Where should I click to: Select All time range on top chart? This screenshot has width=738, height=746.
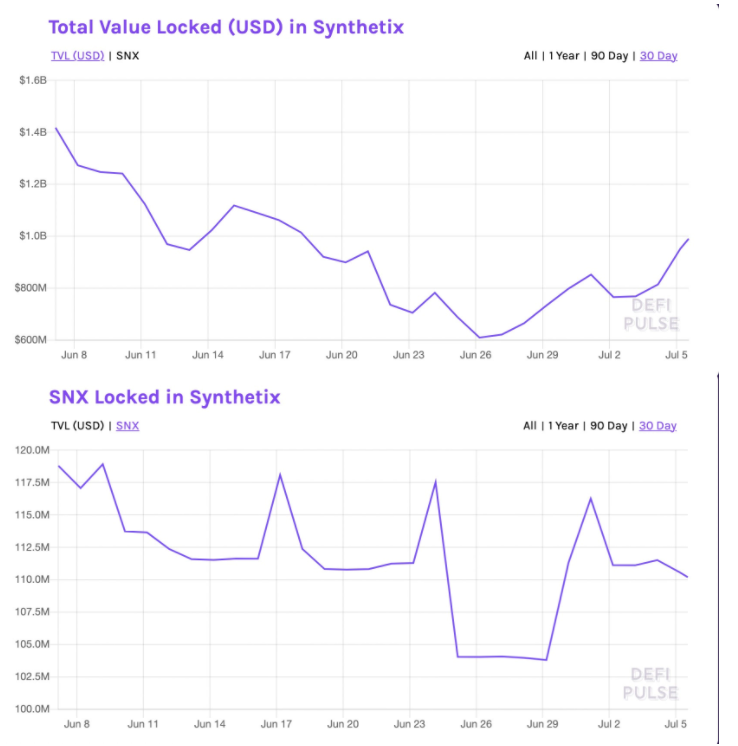coord(530,55)
